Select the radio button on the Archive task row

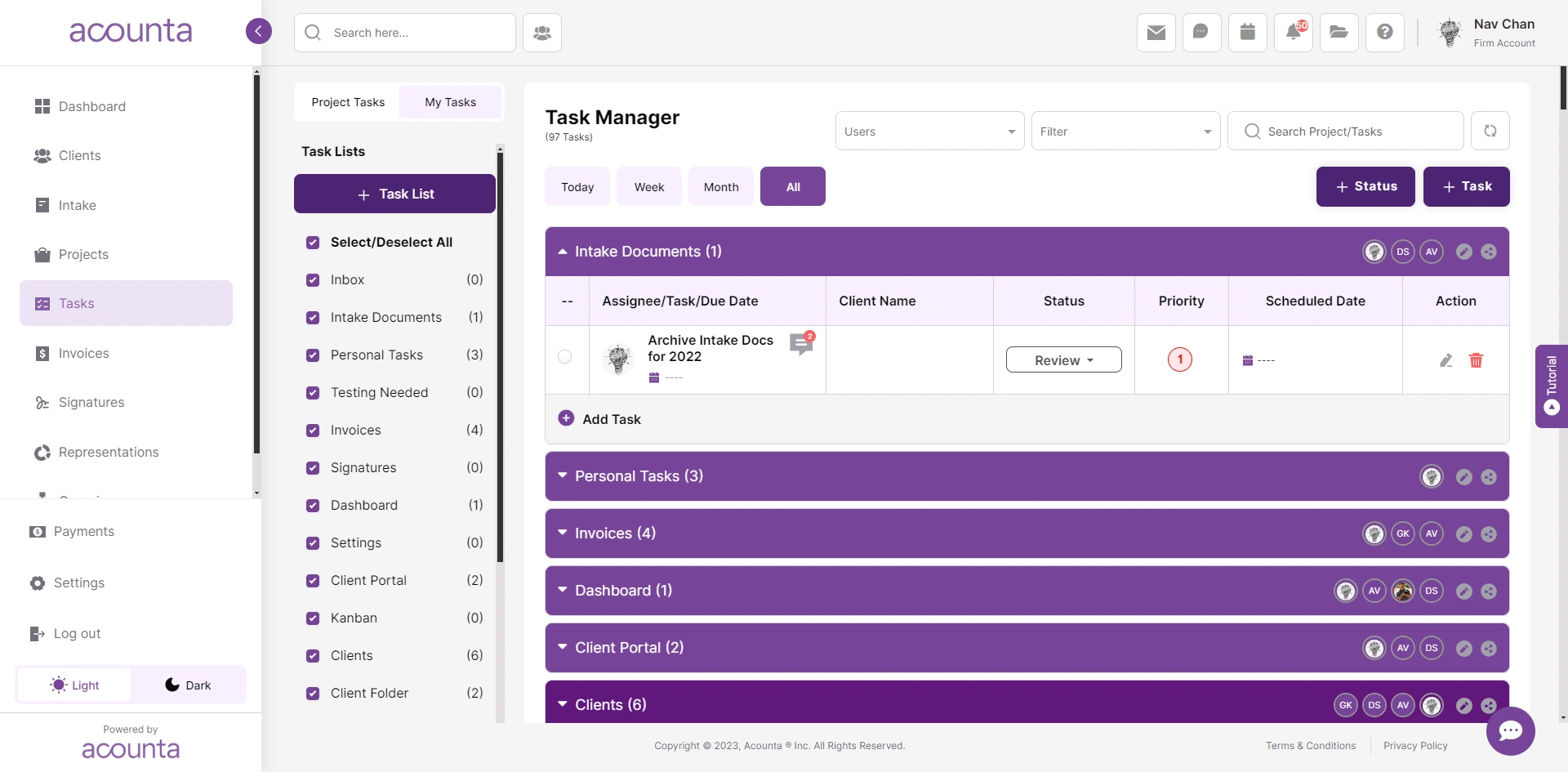pyautogui.click(x=566, y=357)
